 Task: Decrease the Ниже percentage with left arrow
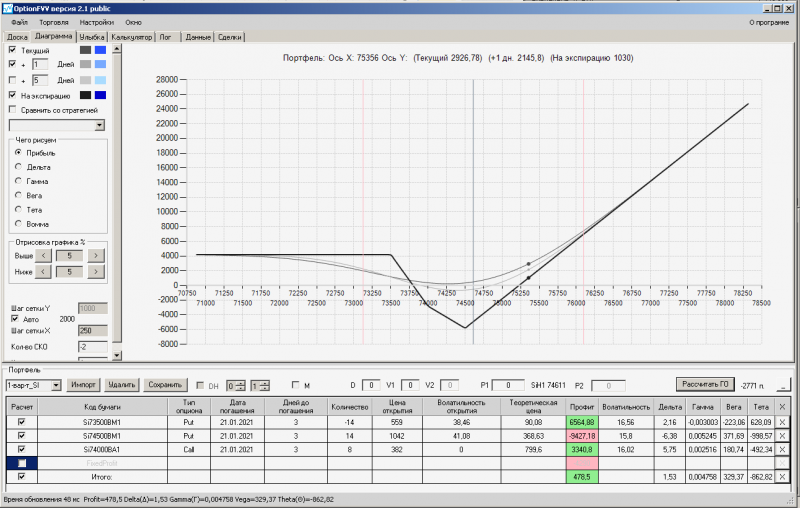[x=43, y=272]
